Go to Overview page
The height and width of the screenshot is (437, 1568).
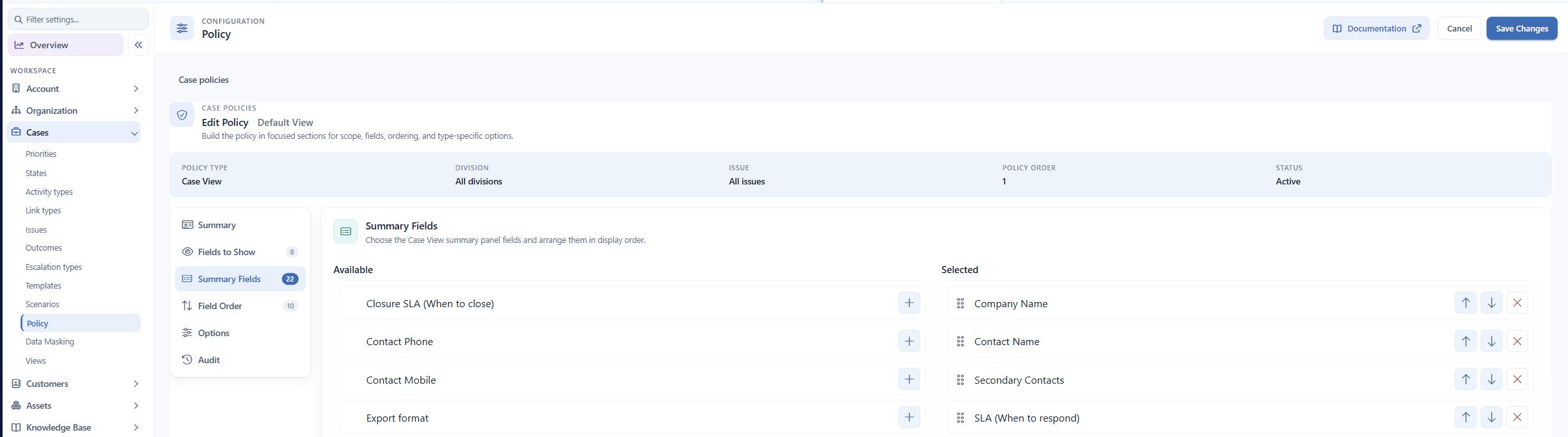[65, 45]
